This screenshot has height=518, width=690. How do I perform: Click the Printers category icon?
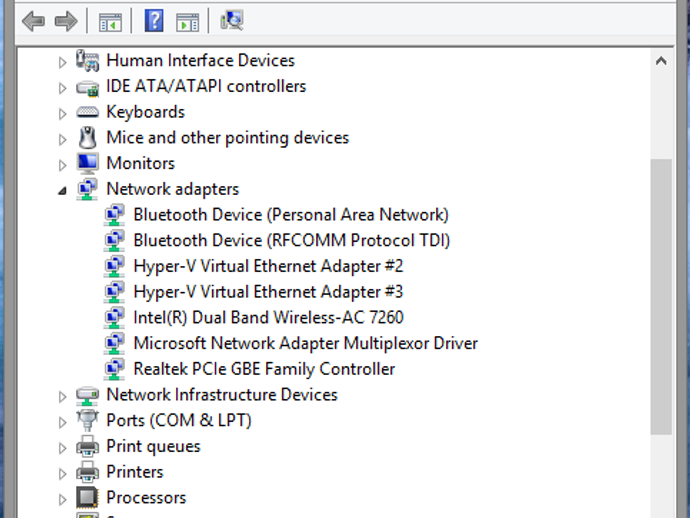[x=88, y=472]
